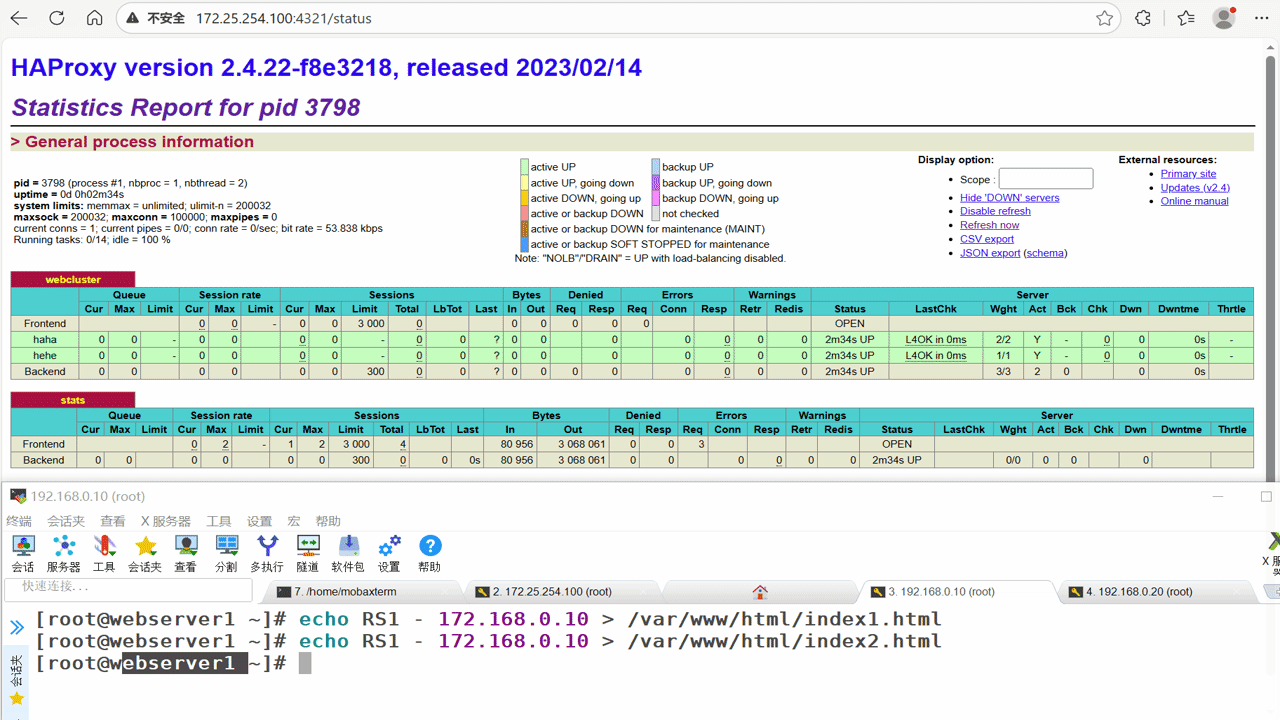
Task: Click L4OK in 0ms for hehe
Action: tap(936, 356)
